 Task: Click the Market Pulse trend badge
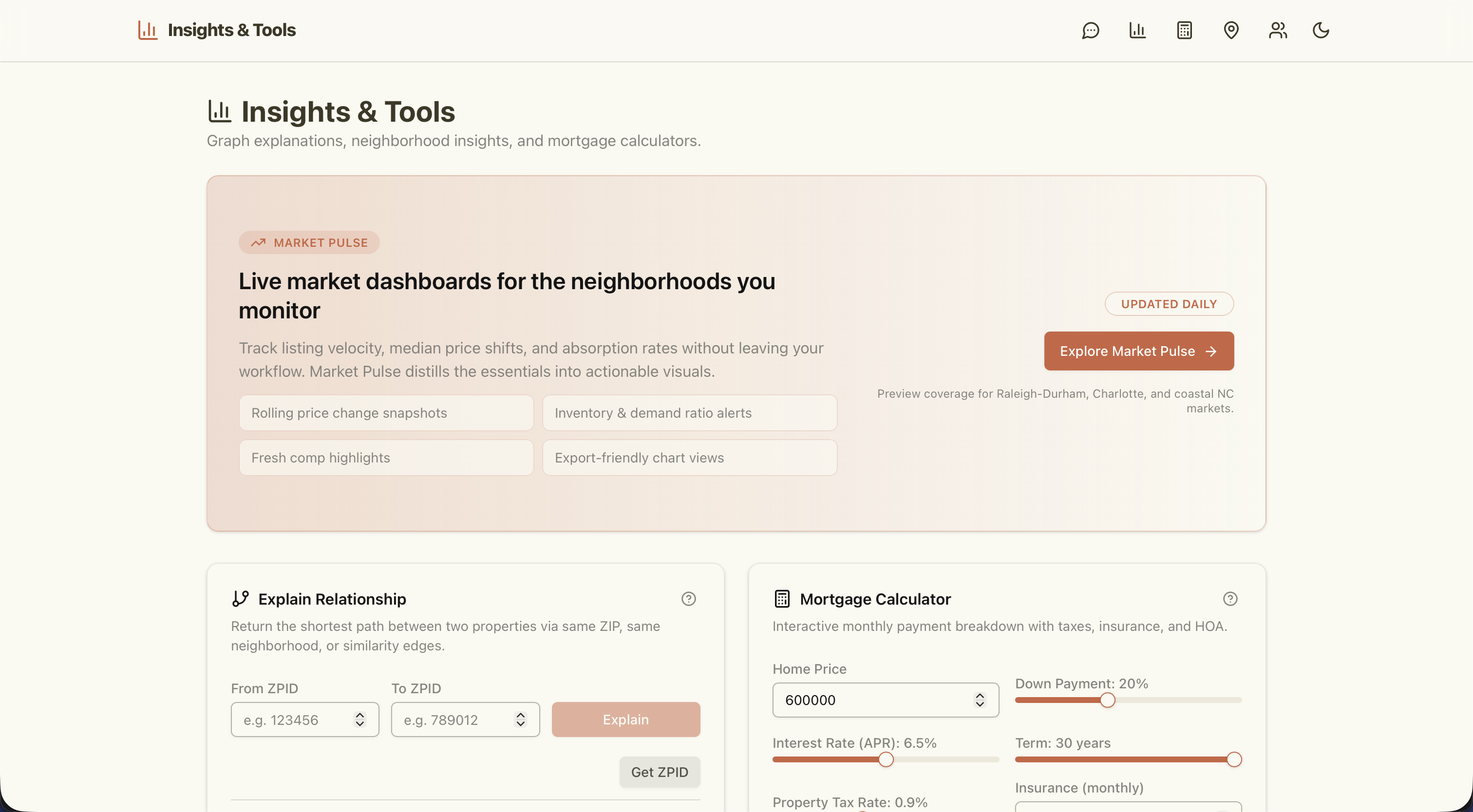pyautogui.click(x=309, y=243)
